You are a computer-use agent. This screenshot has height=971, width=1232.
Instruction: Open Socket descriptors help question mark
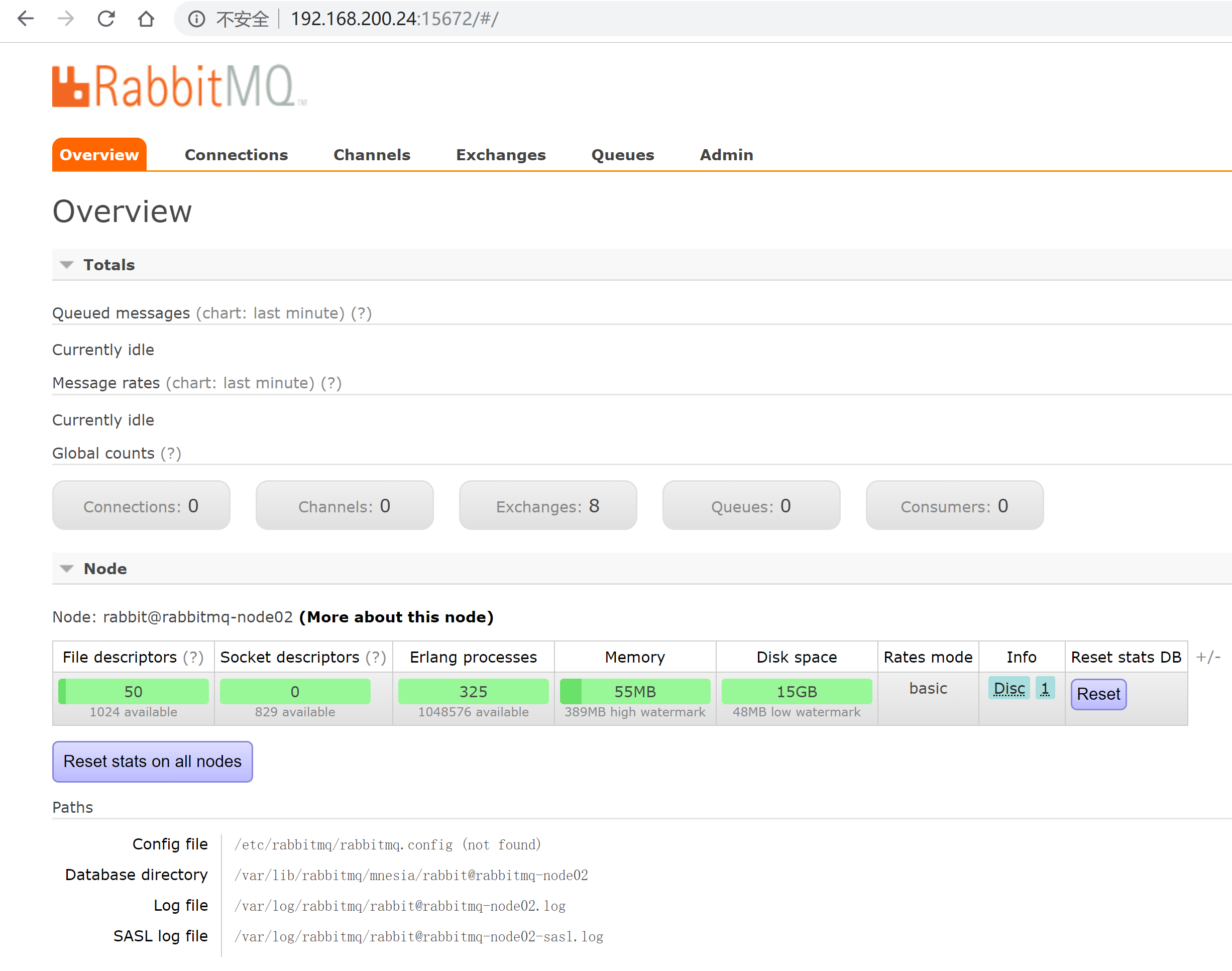pos(376,657)
